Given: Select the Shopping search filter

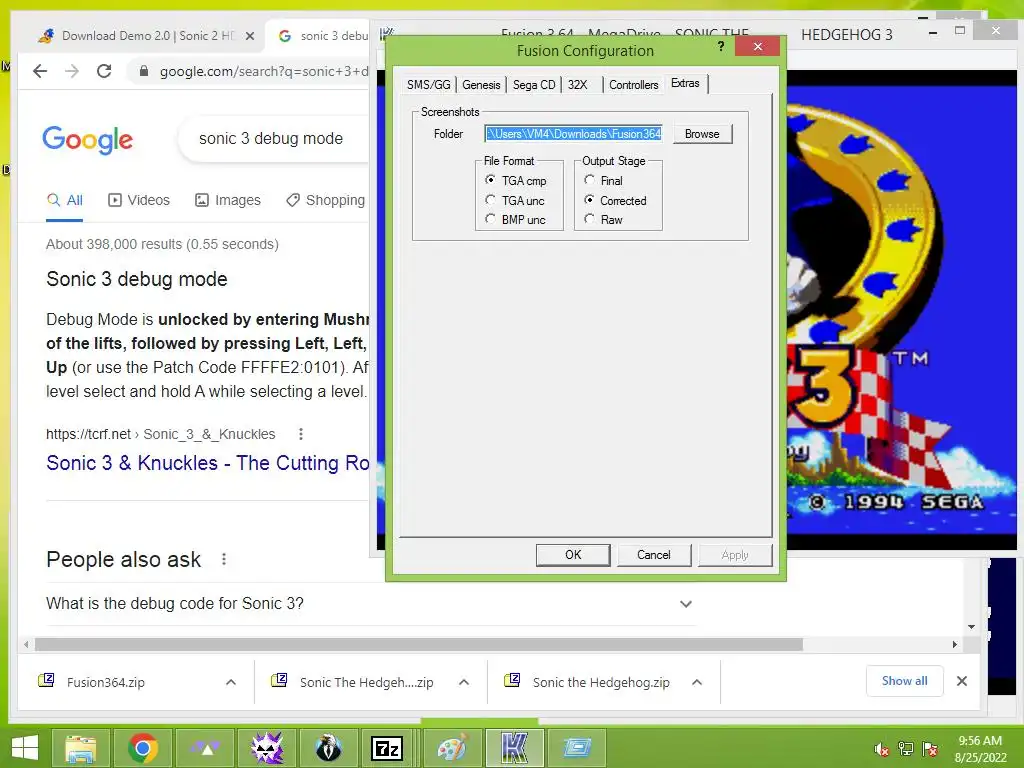Looking at the screenshot, I should coord(326,200).
